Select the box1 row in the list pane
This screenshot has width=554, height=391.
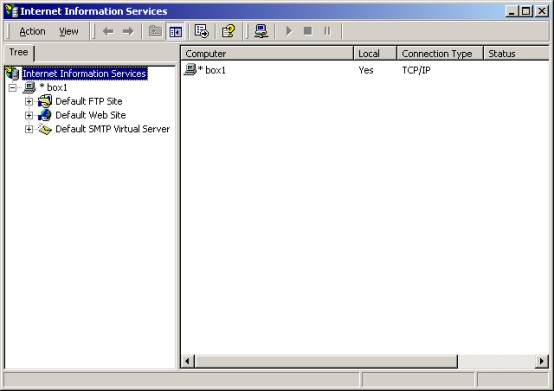coord(365,70)
